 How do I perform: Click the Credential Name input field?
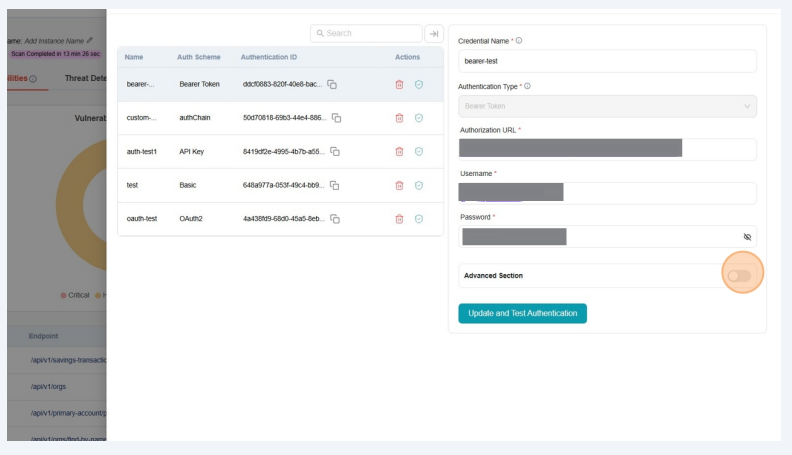(x=607, y=61)
